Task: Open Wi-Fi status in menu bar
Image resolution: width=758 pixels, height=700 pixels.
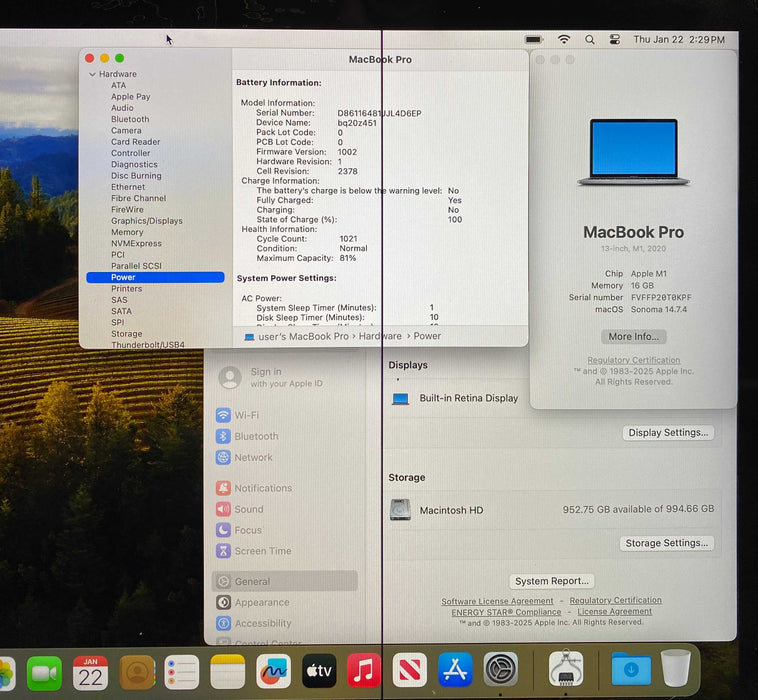Action: pos(564,39)
